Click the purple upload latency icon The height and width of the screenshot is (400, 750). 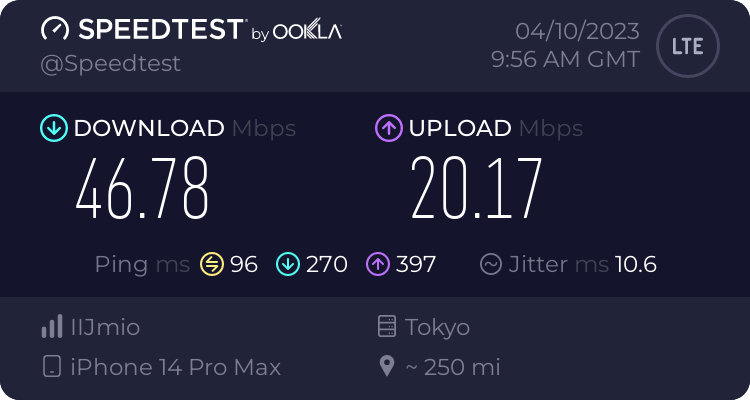click(378, 264)
